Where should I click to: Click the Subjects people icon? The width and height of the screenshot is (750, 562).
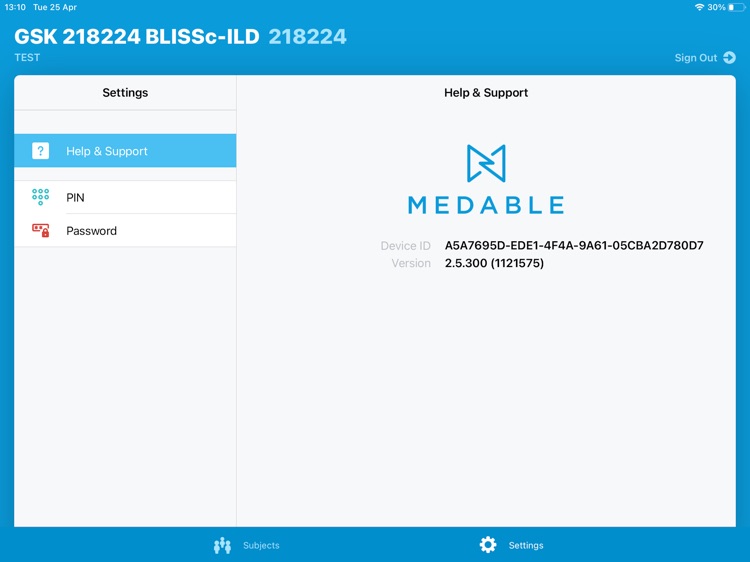click(222, 545)
